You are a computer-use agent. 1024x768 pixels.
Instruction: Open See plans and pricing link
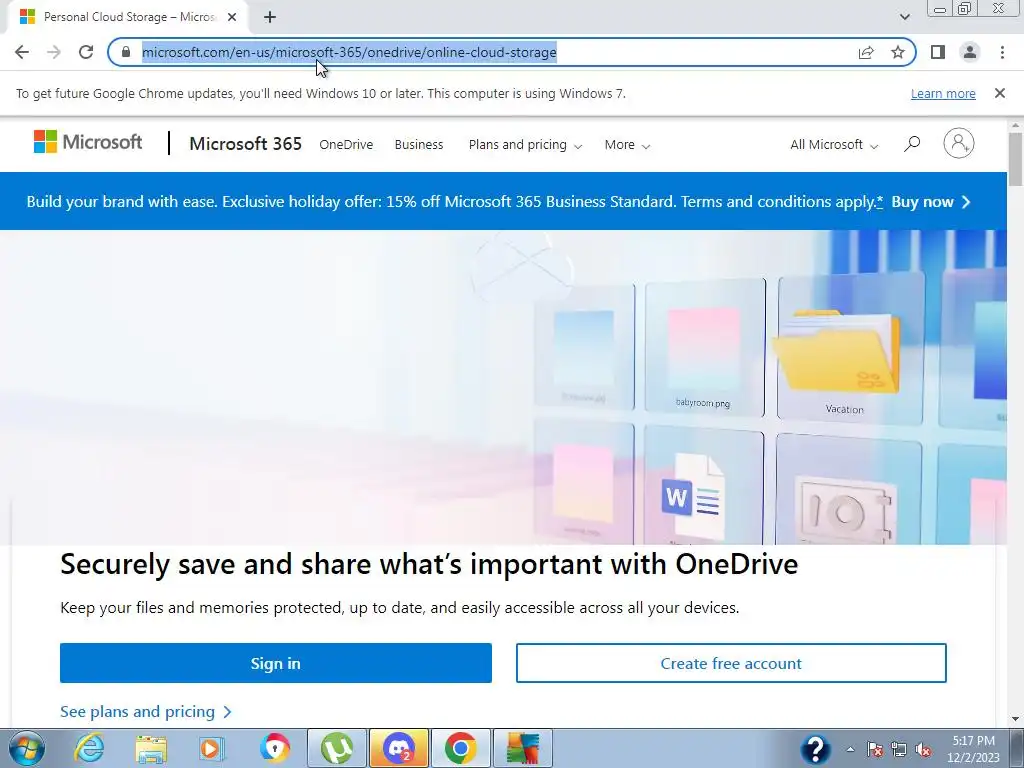146,711
